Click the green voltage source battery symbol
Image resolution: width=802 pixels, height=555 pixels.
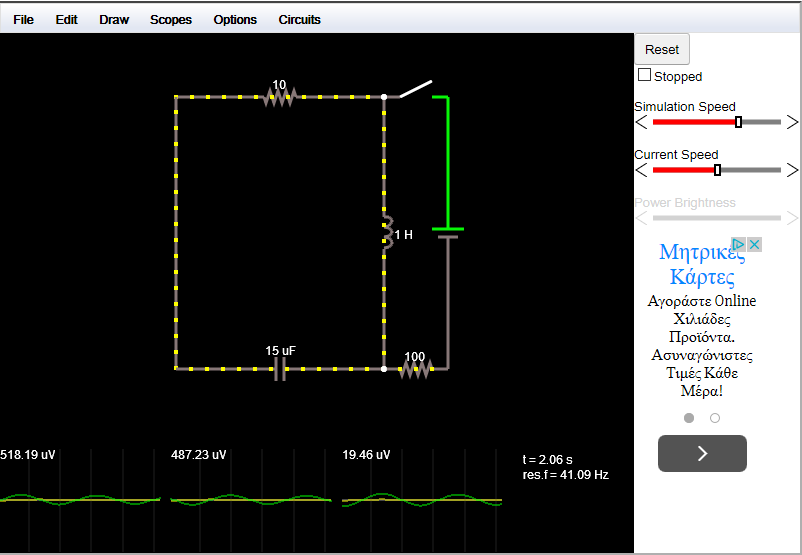447,233
